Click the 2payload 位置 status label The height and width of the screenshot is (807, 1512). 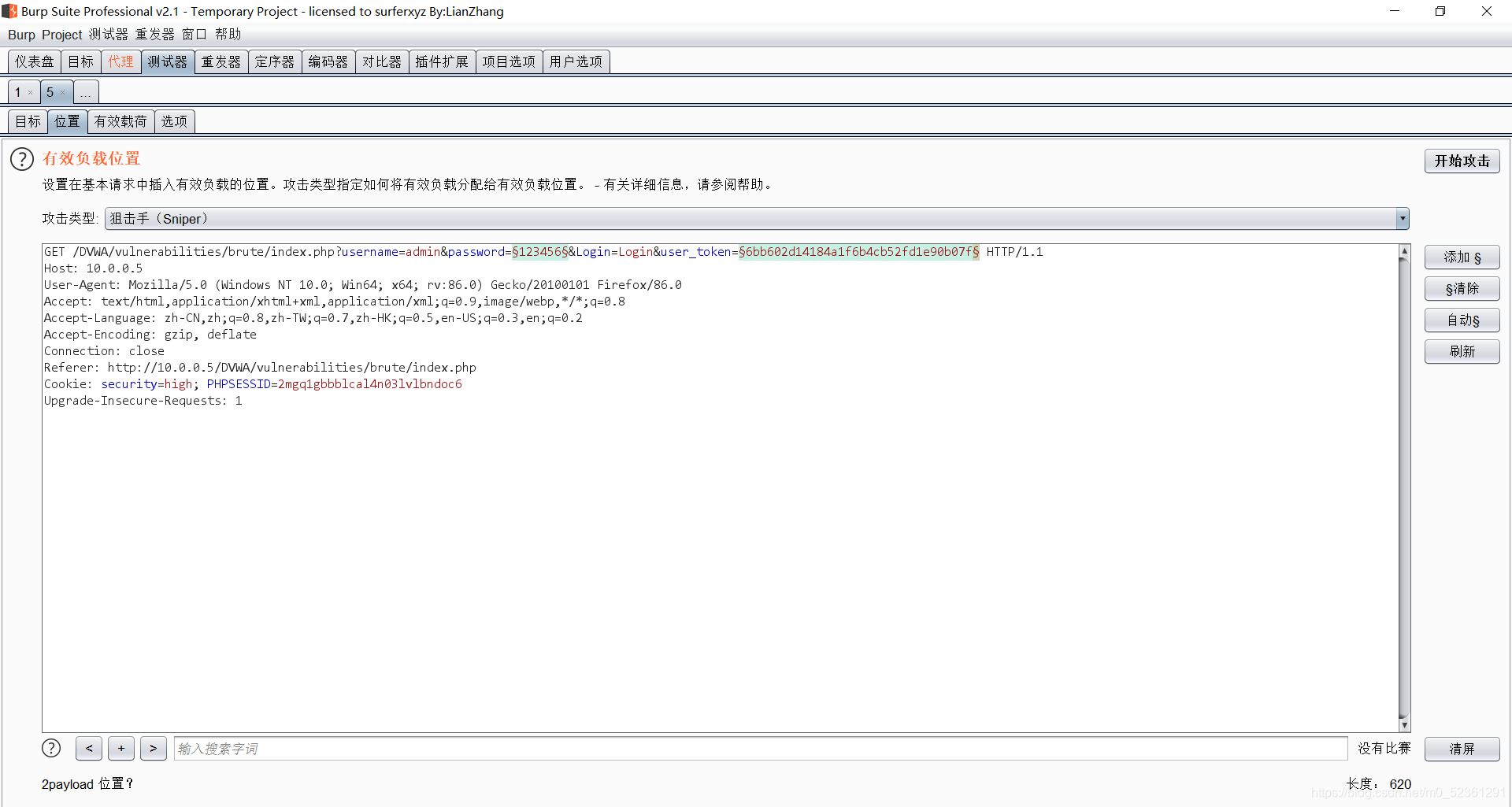pyautogui.click(x=87, y=784)
